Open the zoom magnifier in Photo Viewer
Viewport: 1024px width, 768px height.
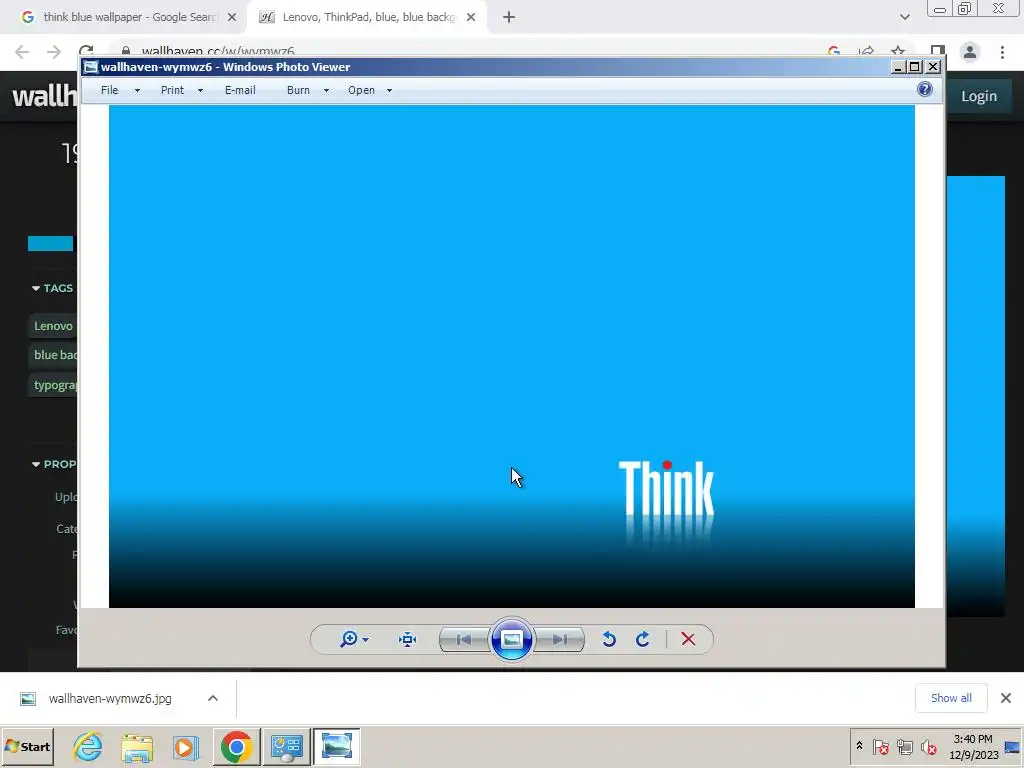tap(349, 639)
